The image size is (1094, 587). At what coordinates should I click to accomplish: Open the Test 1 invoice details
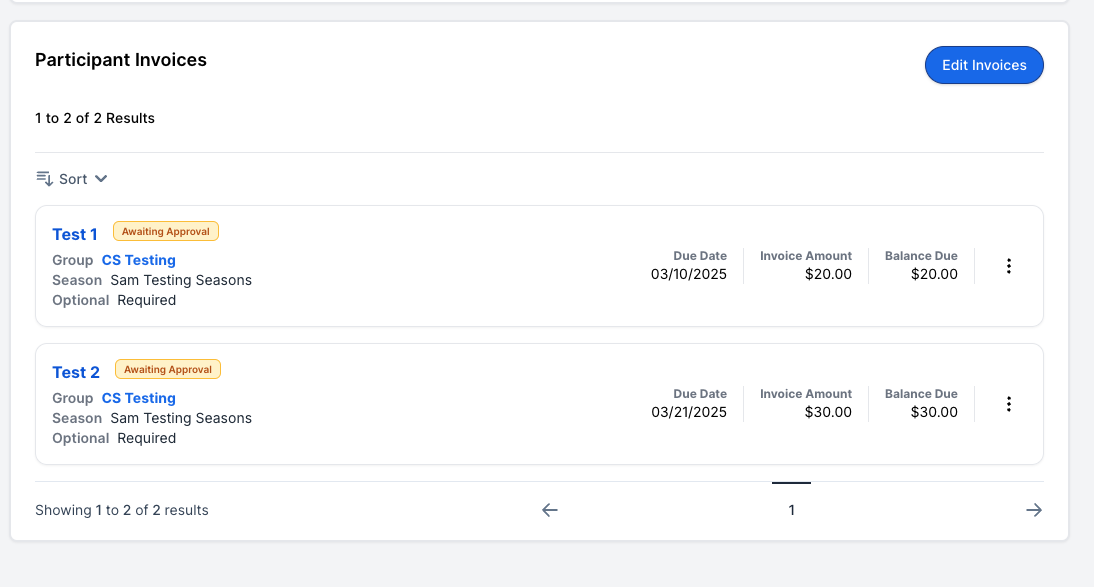[74, 234]
